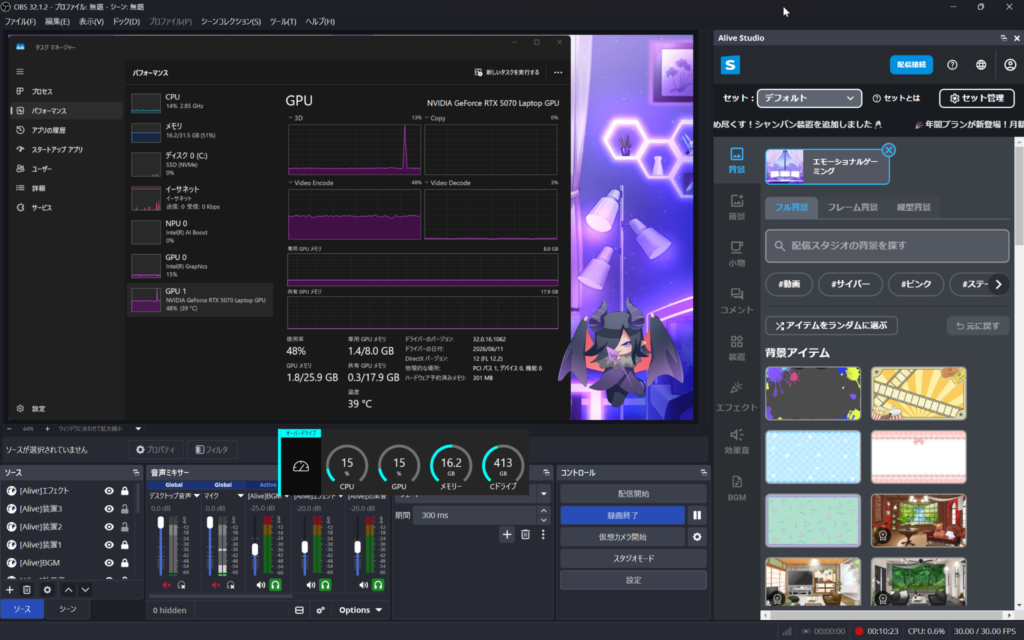
Task: Open マイク channel dropdown arrow
Action: coord(240,496)
